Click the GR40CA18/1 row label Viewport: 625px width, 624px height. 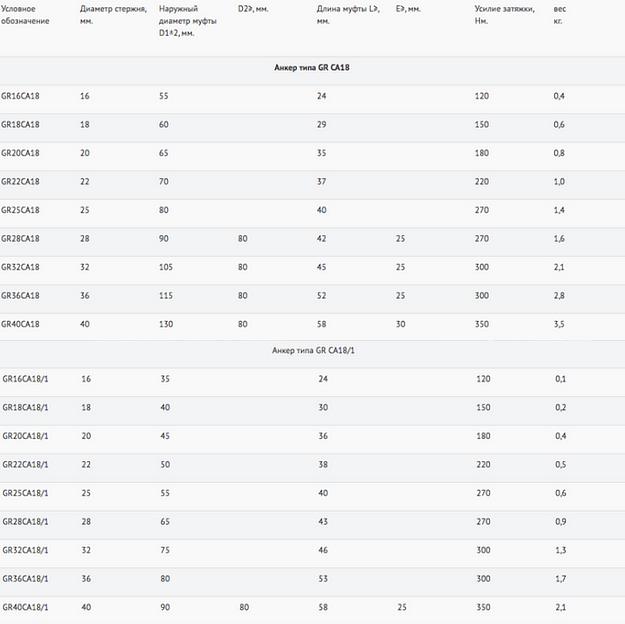click(26, 607)
